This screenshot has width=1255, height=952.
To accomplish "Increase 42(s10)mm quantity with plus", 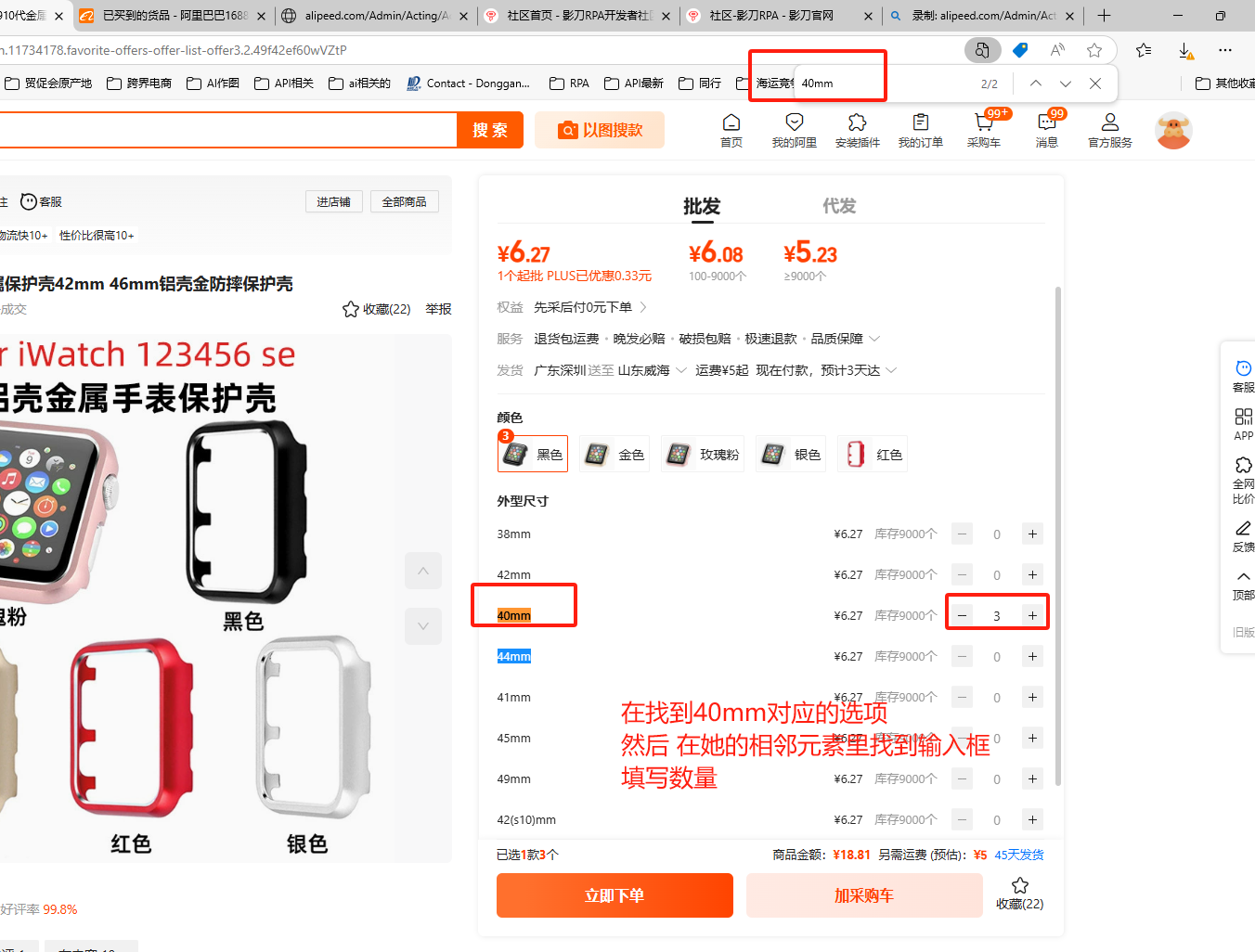I will point(1032,819).
